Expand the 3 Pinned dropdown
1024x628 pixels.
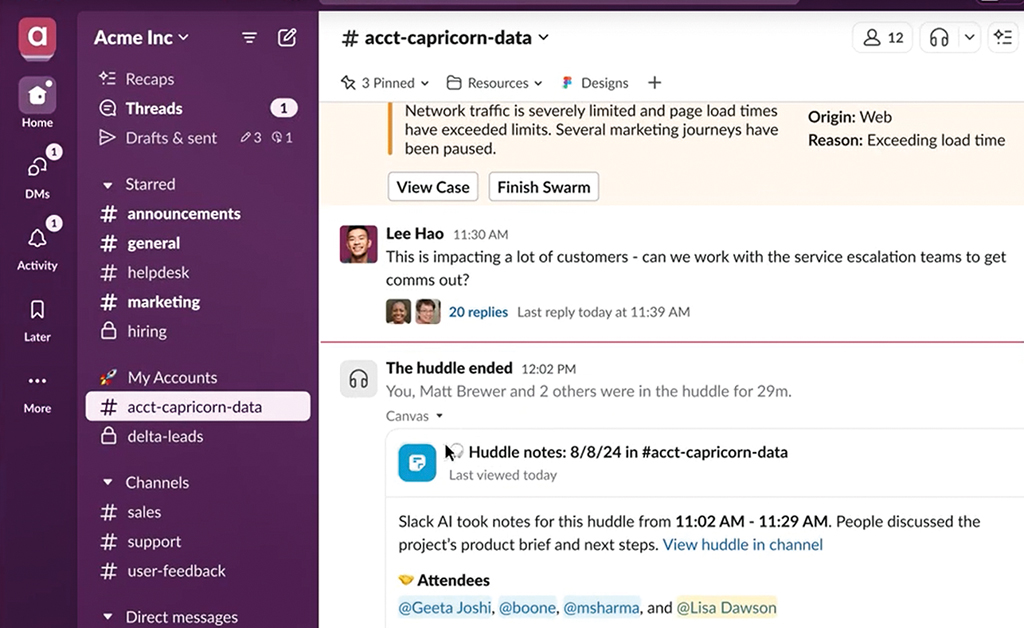[385, 83]
